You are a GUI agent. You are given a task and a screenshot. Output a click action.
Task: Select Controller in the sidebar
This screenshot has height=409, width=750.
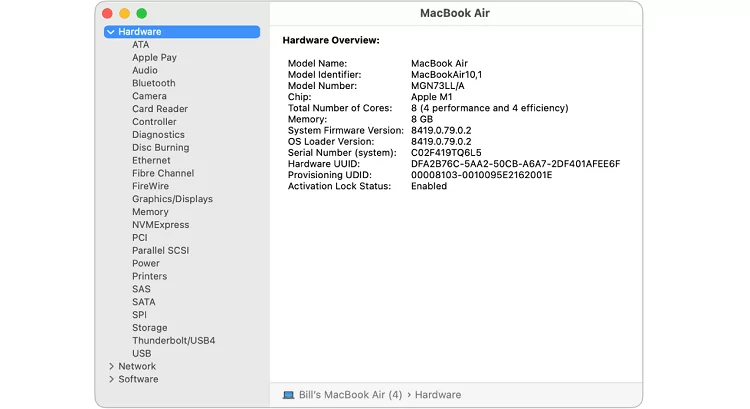tap(154, 122)
